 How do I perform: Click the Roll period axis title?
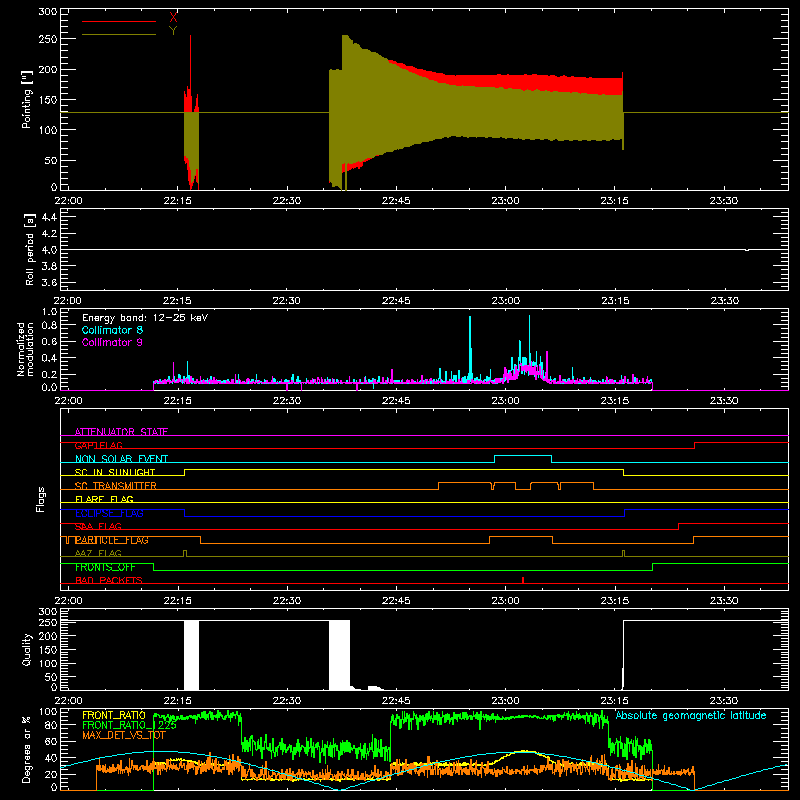click(30, 249)
